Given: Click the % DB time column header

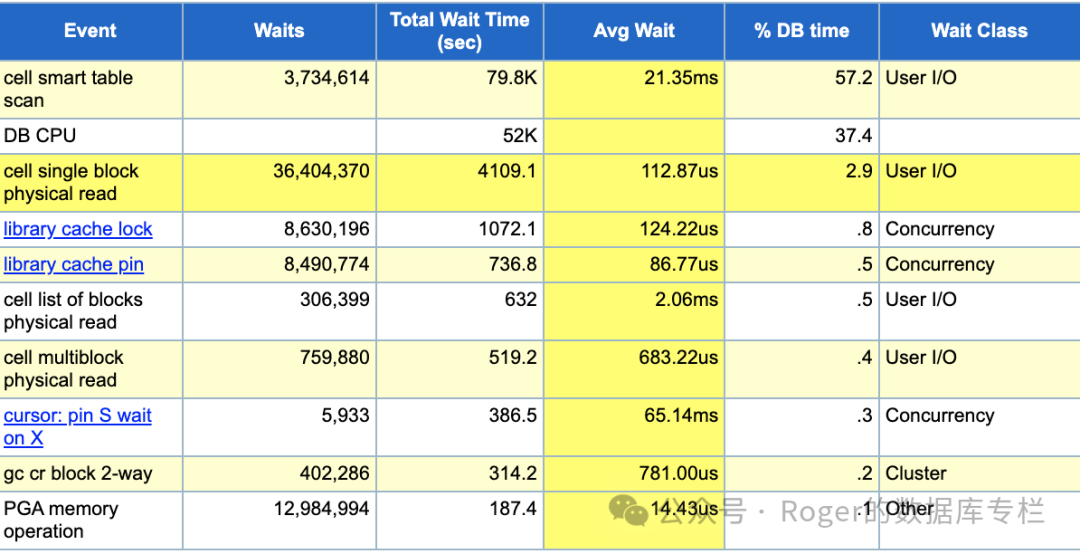Looking at the screenshot, I should pos(801,30).
